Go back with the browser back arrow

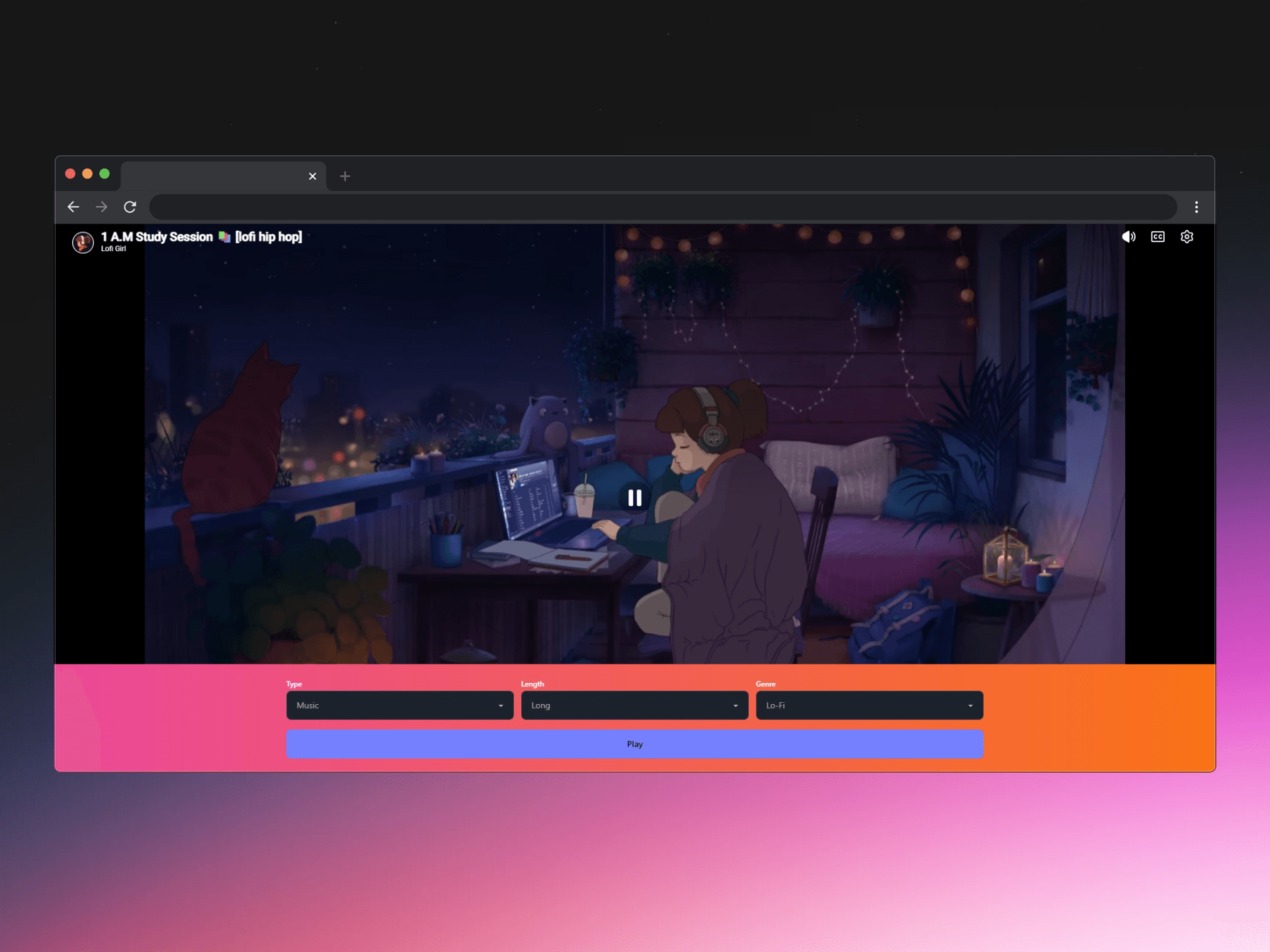73,207
